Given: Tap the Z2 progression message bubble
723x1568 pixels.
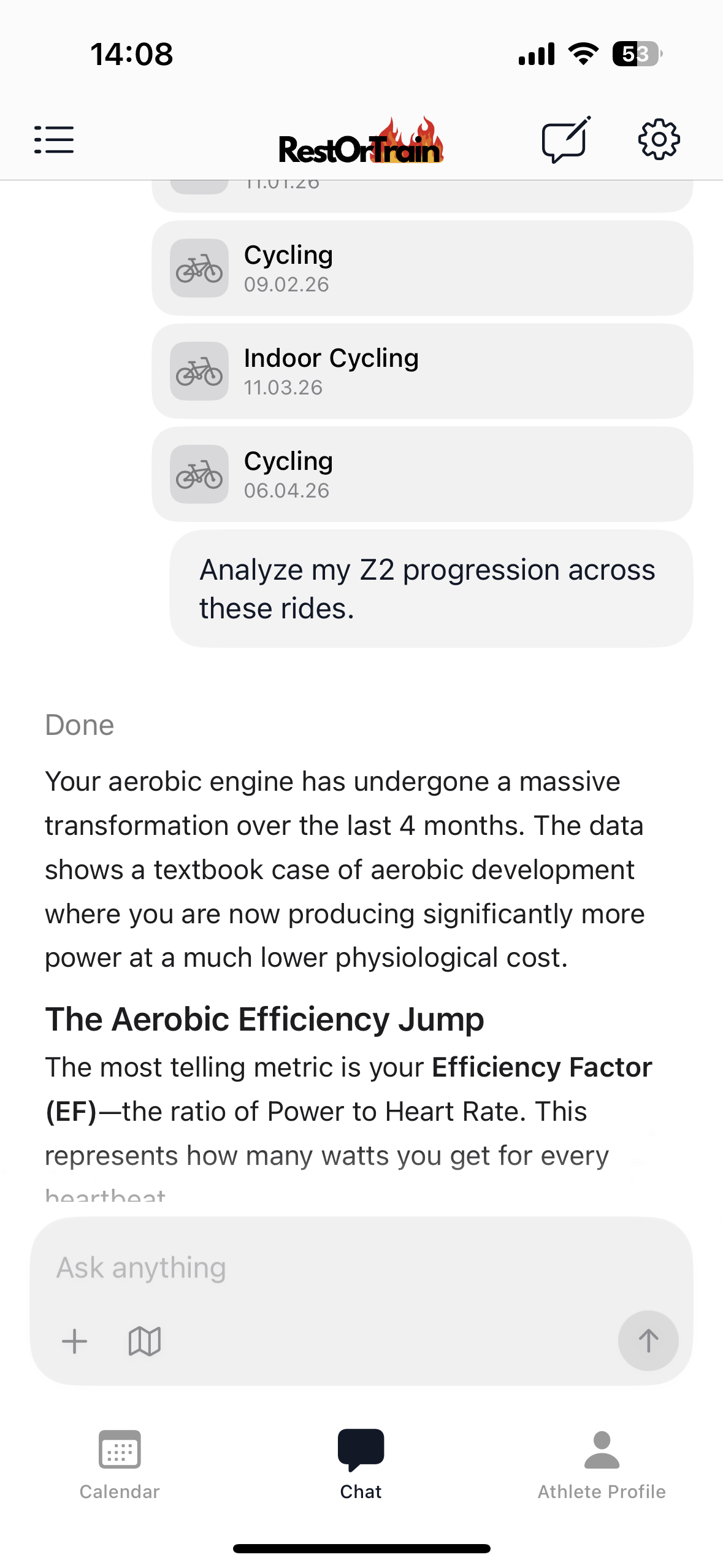Looking at the screenshot, I should pyautogui.click(x=430, y=589).
